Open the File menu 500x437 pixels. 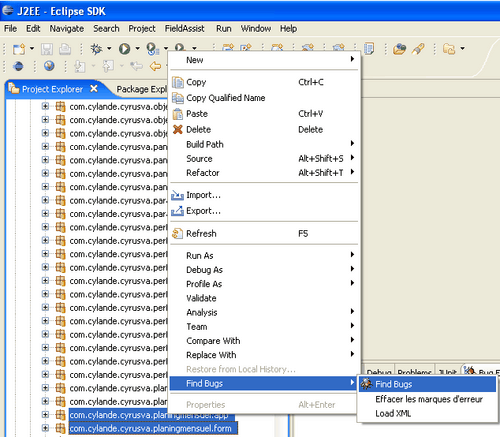pyautogui.click(x=10, y=29)
